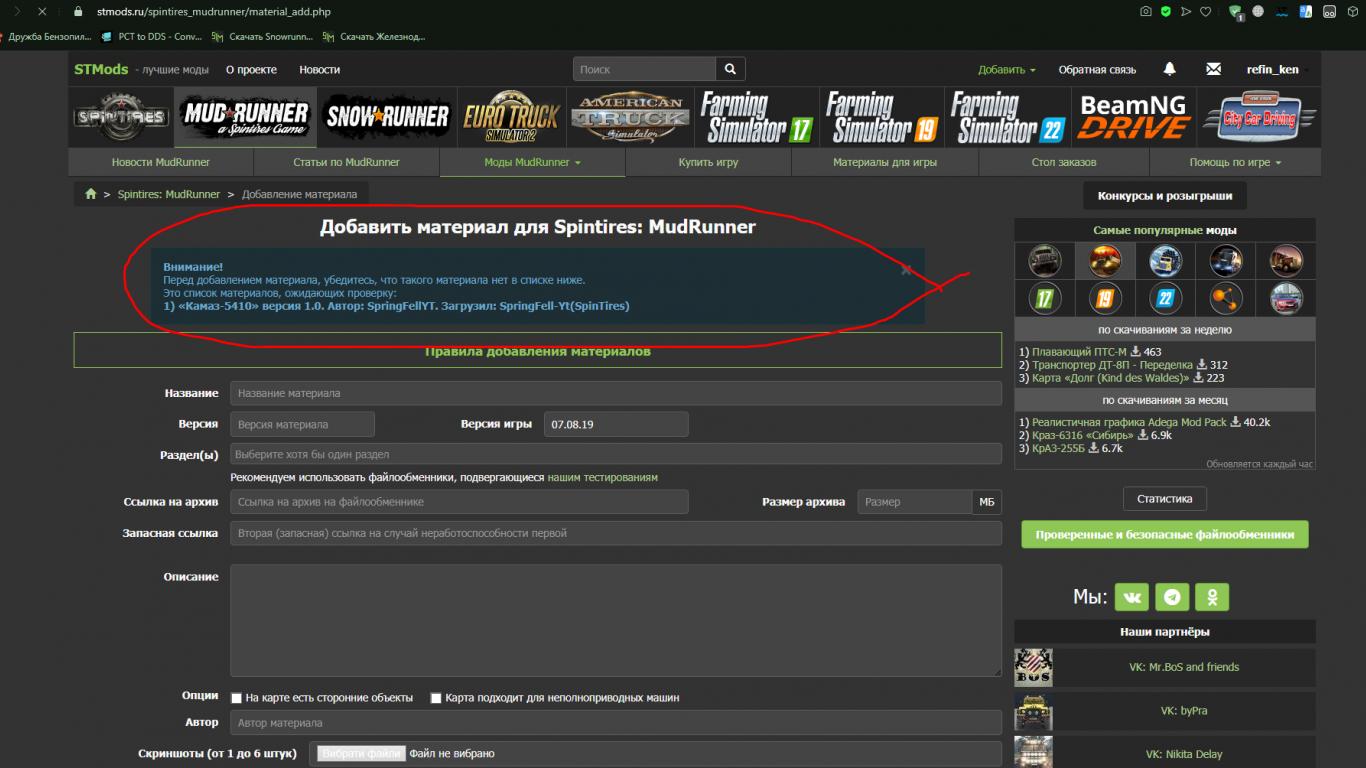
Task: Open the VK social page icon
Action: click(1132, 597)
